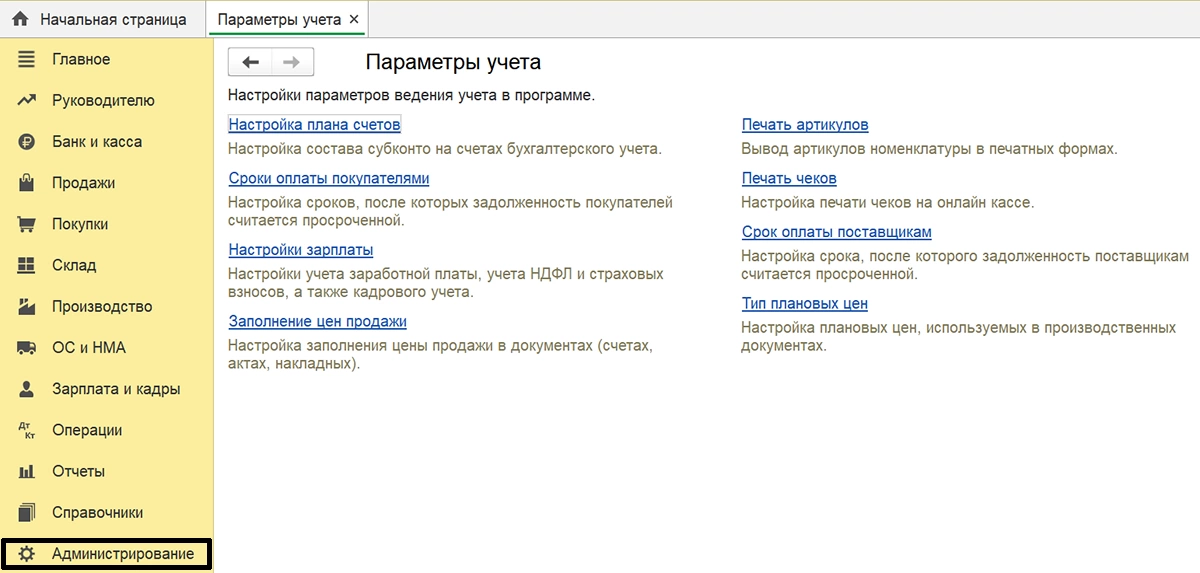Click the Операции Дт/Кт icon
The image size is (1200, 573).
27,430
